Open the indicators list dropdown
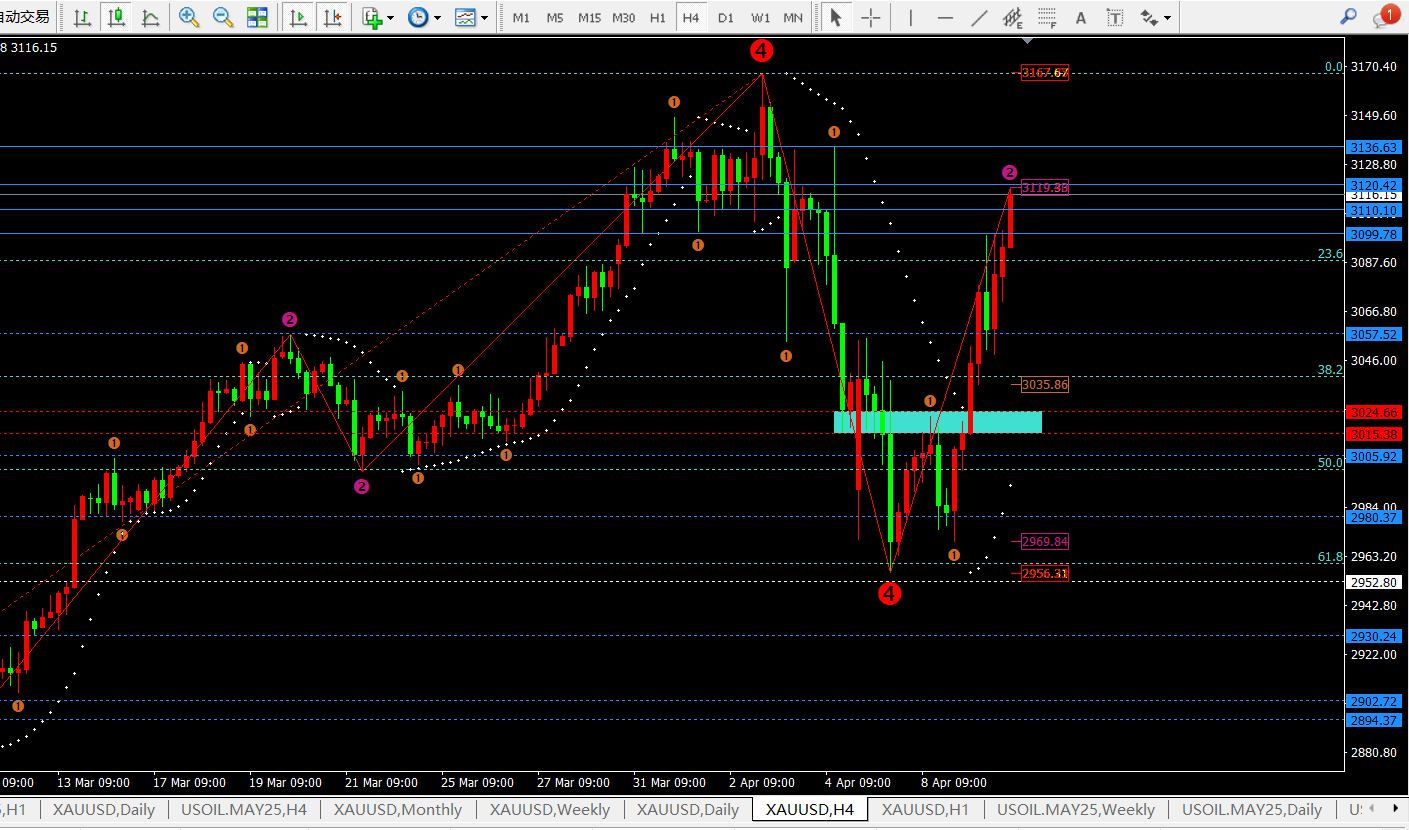The height and width of the screenshot is (830, 1409). [x=378, y=17]
